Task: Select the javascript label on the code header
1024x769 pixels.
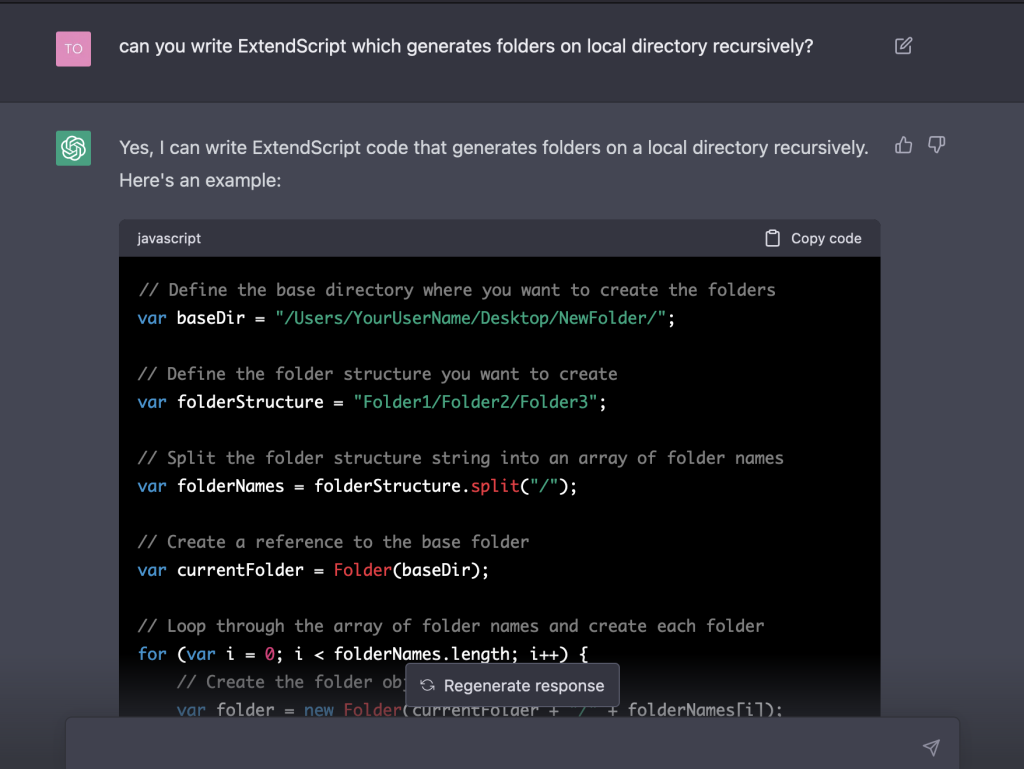Action: 169,238
